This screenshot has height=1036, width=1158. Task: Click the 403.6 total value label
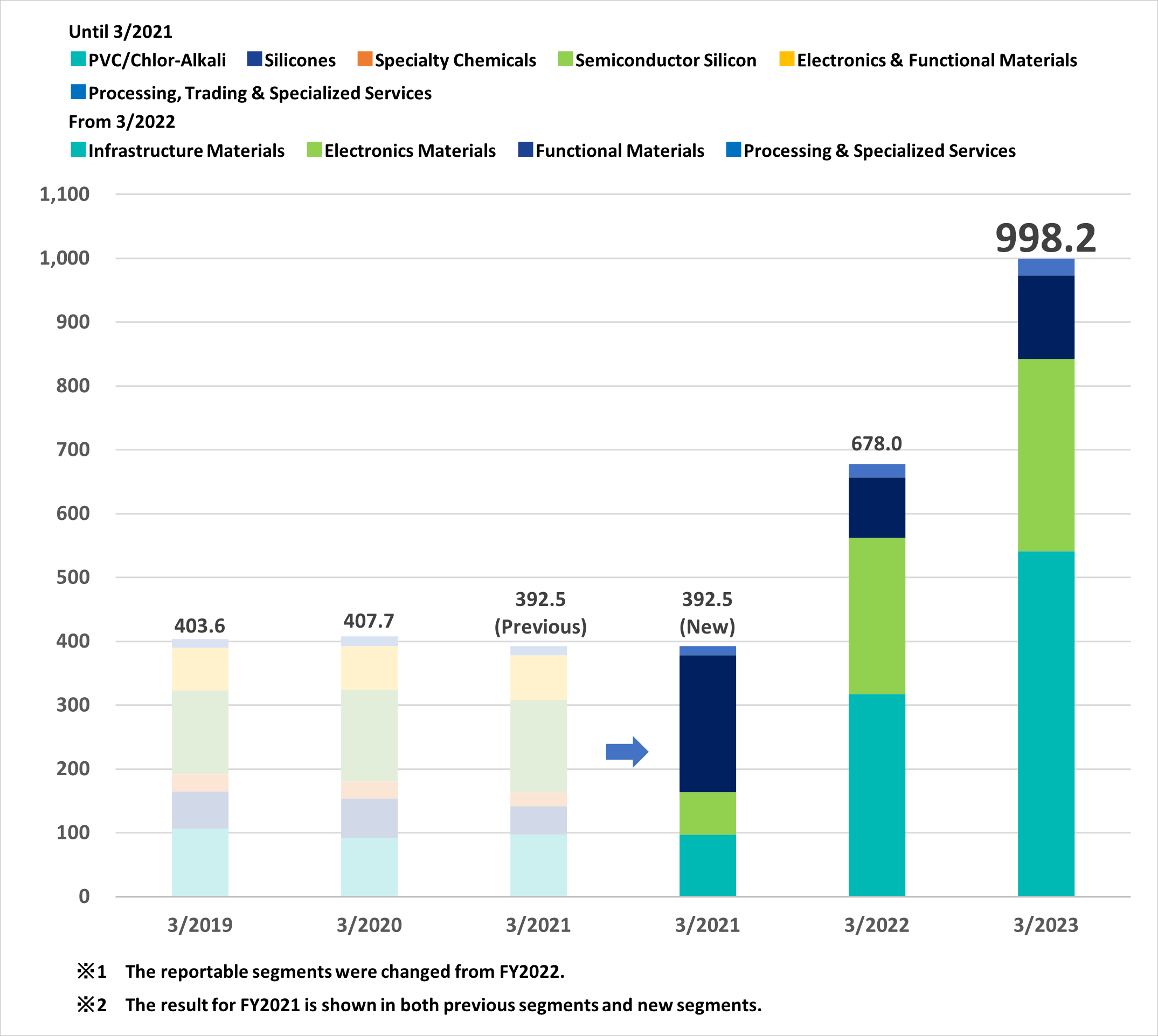[200, 625]
